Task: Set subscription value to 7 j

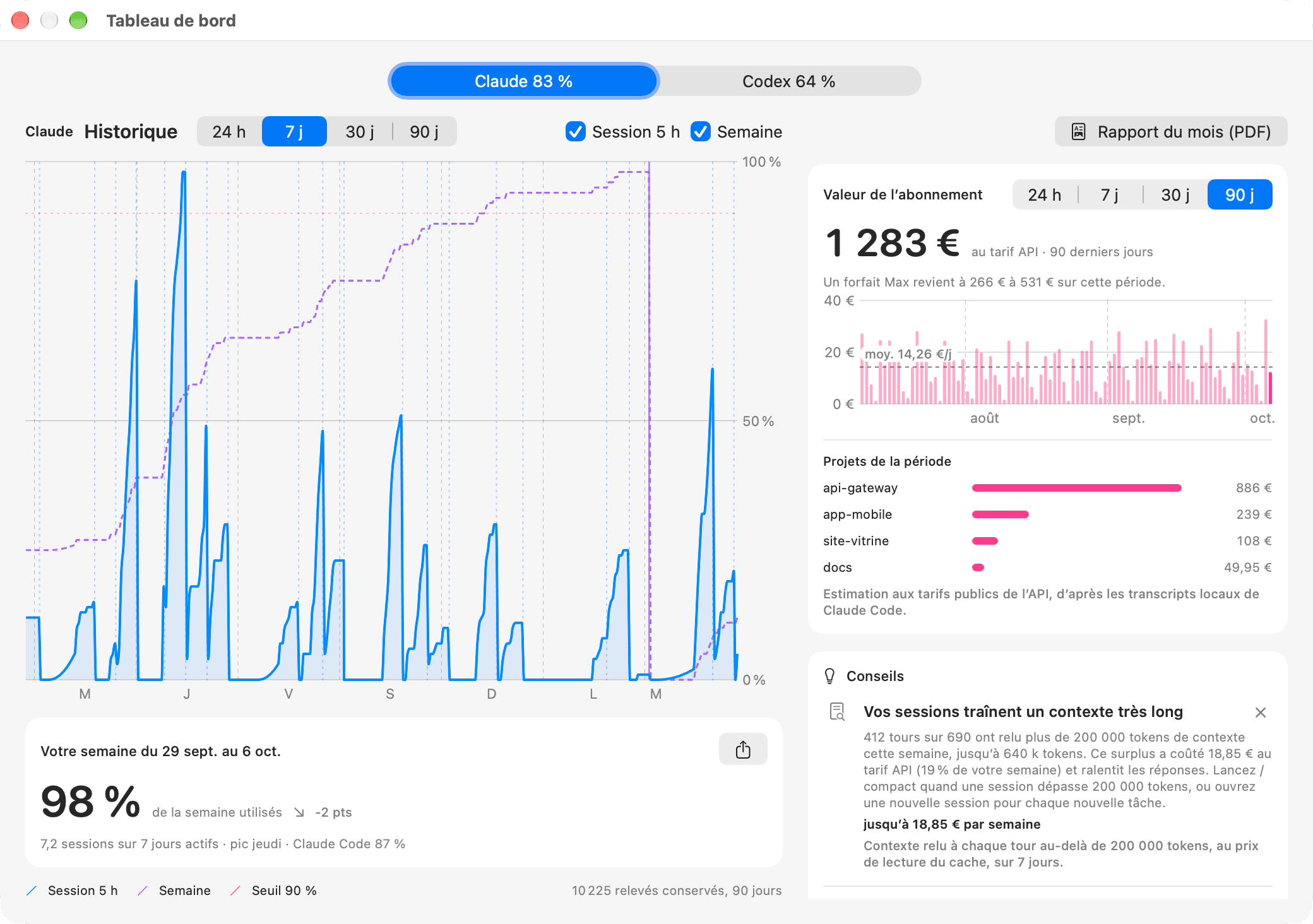Action: pos(1110,194)
